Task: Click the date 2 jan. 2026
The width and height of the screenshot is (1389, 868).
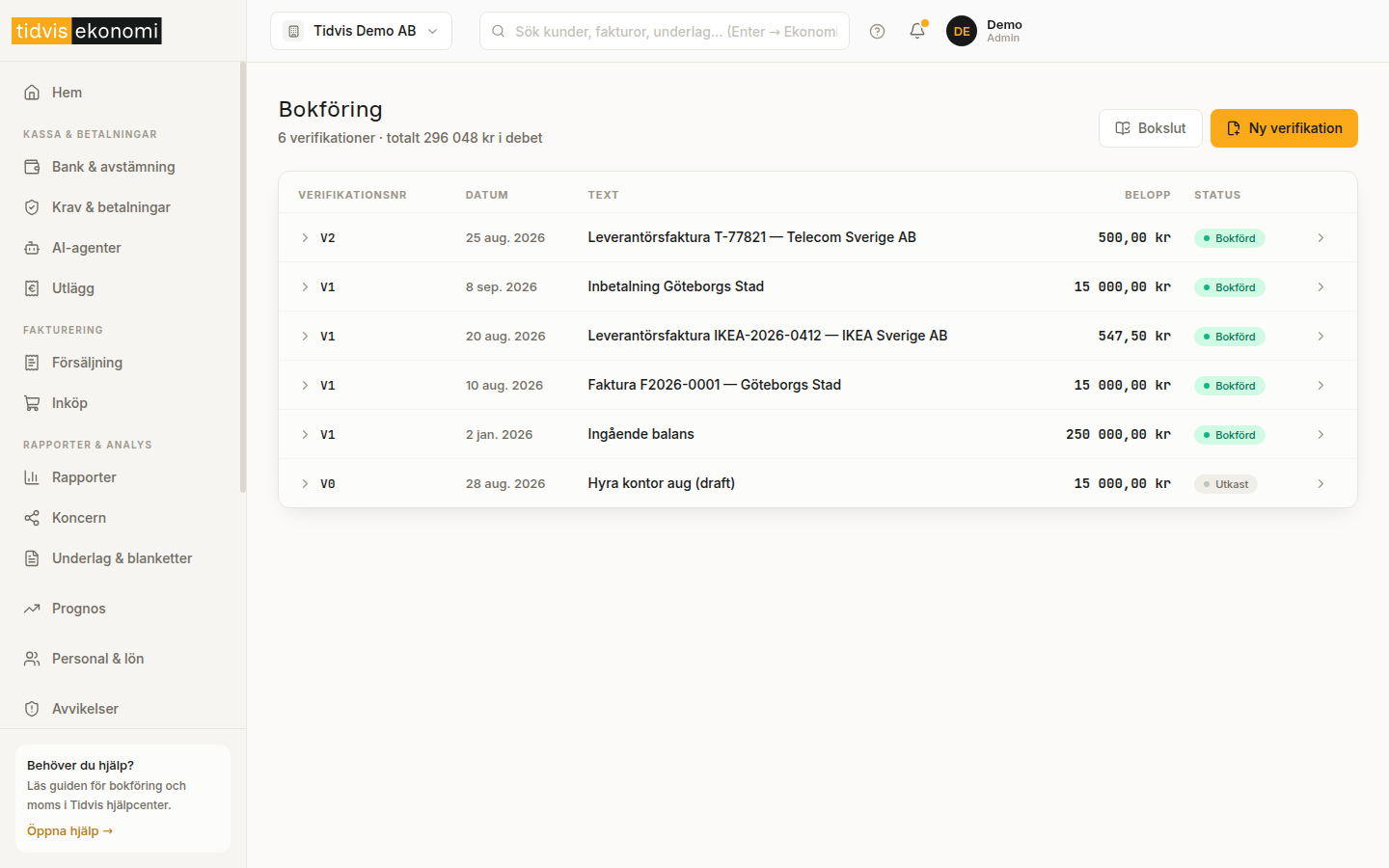Action: pyautogui.click(x=500, y=435)
